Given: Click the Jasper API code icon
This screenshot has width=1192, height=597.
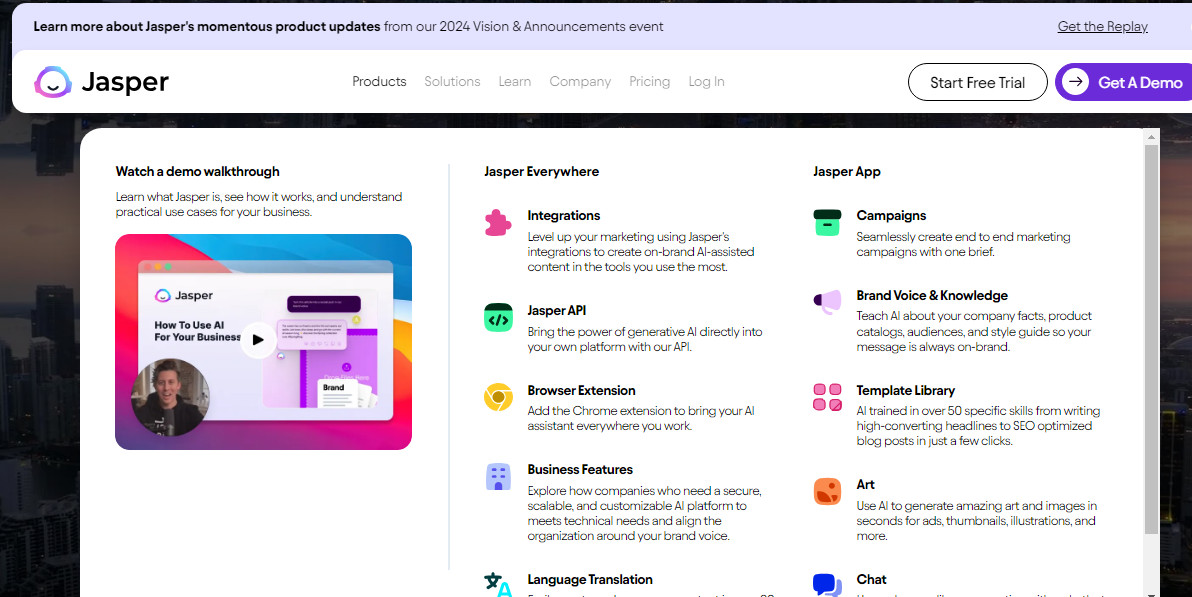Looking at the screenshot, I should point(498,317).
